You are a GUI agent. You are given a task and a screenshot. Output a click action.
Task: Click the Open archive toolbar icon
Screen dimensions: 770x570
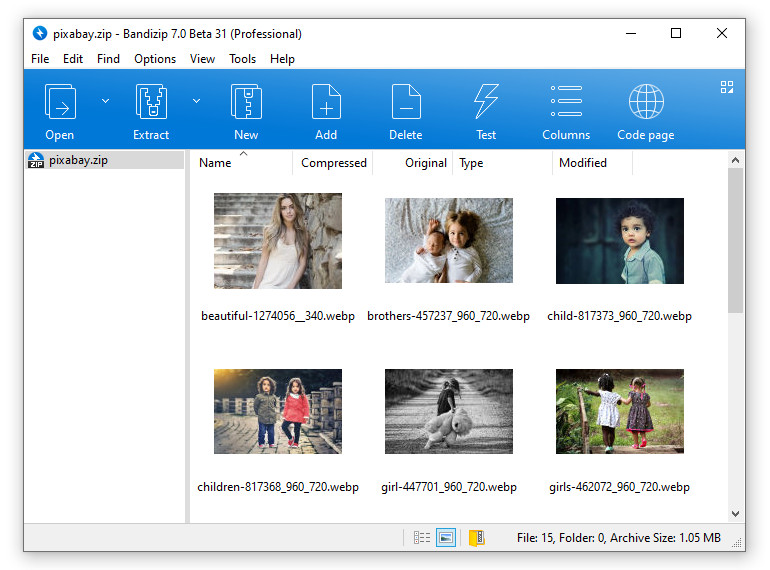pos(60,102)
